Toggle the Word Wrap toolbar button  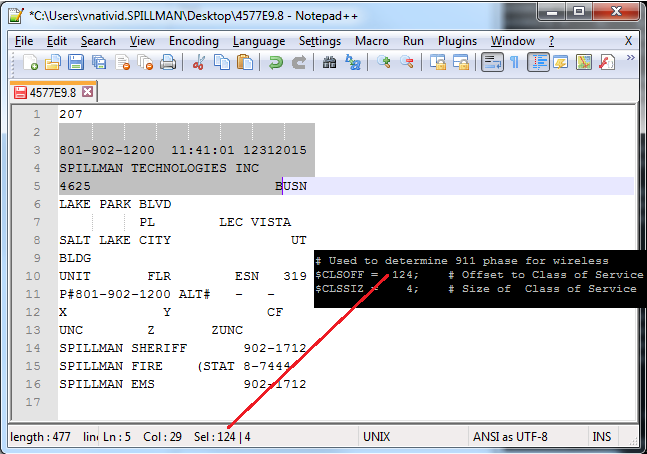(x=492, y=63)
